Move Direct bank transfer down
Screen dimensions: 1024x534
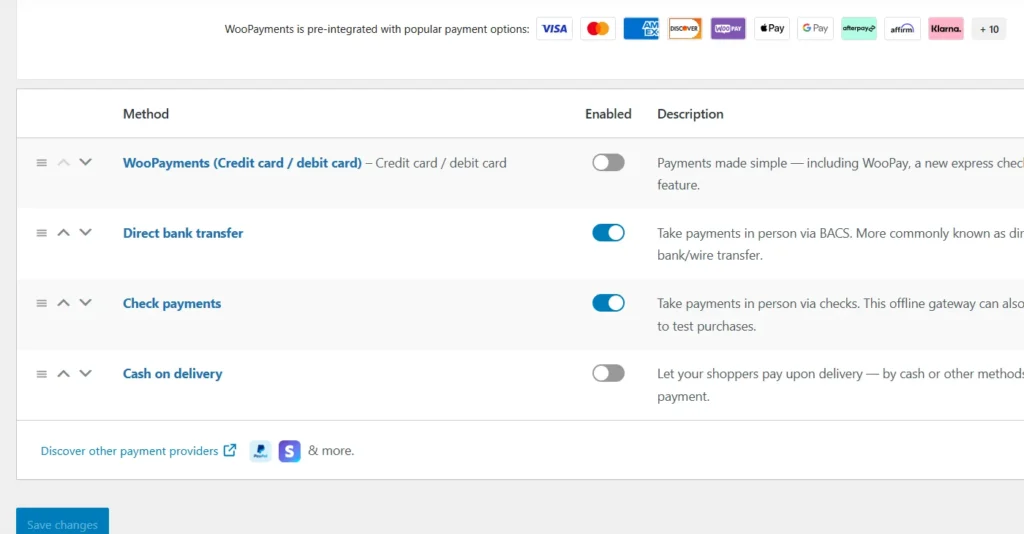86,232
